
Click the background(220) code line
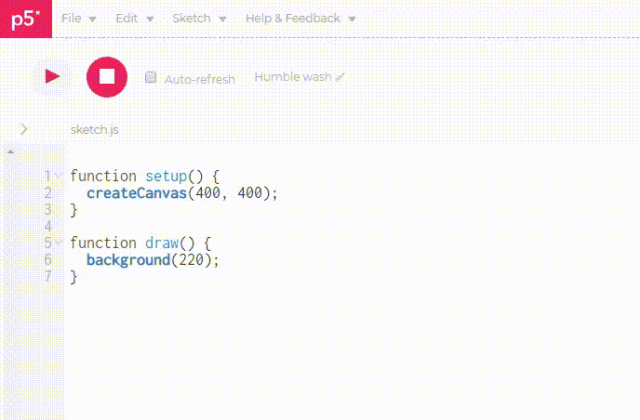[x=152, y=259]
